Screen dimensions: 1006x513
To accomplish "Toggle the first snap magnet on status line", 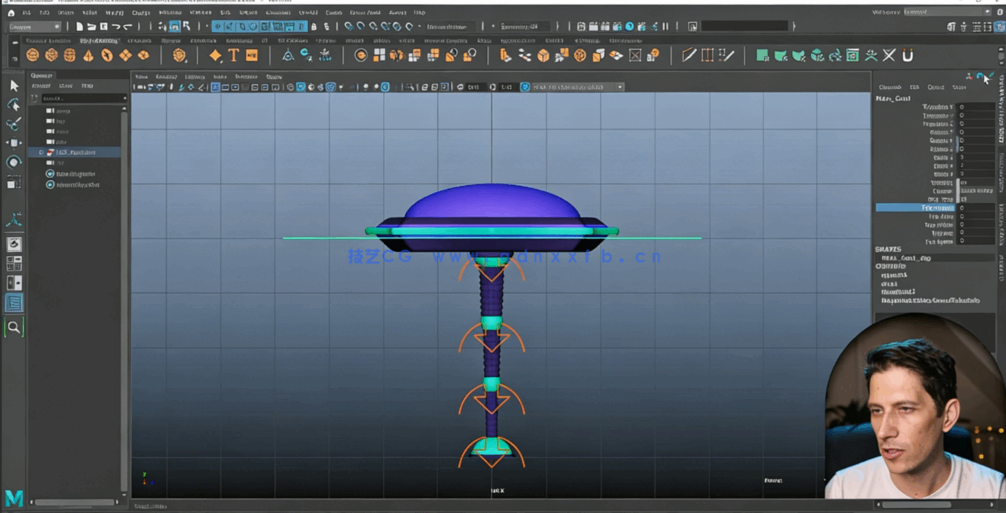I will 349,27.
